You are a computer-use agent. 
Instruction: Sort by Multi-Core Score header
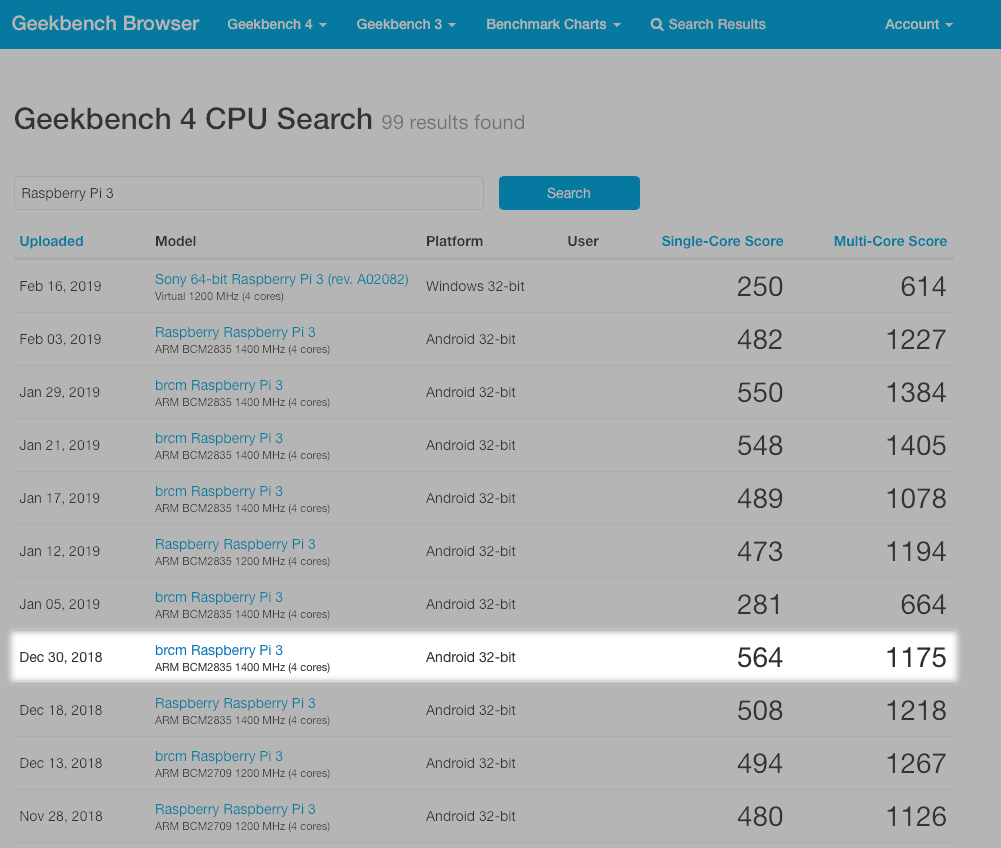pyautogui.click(x=890, y=241)
